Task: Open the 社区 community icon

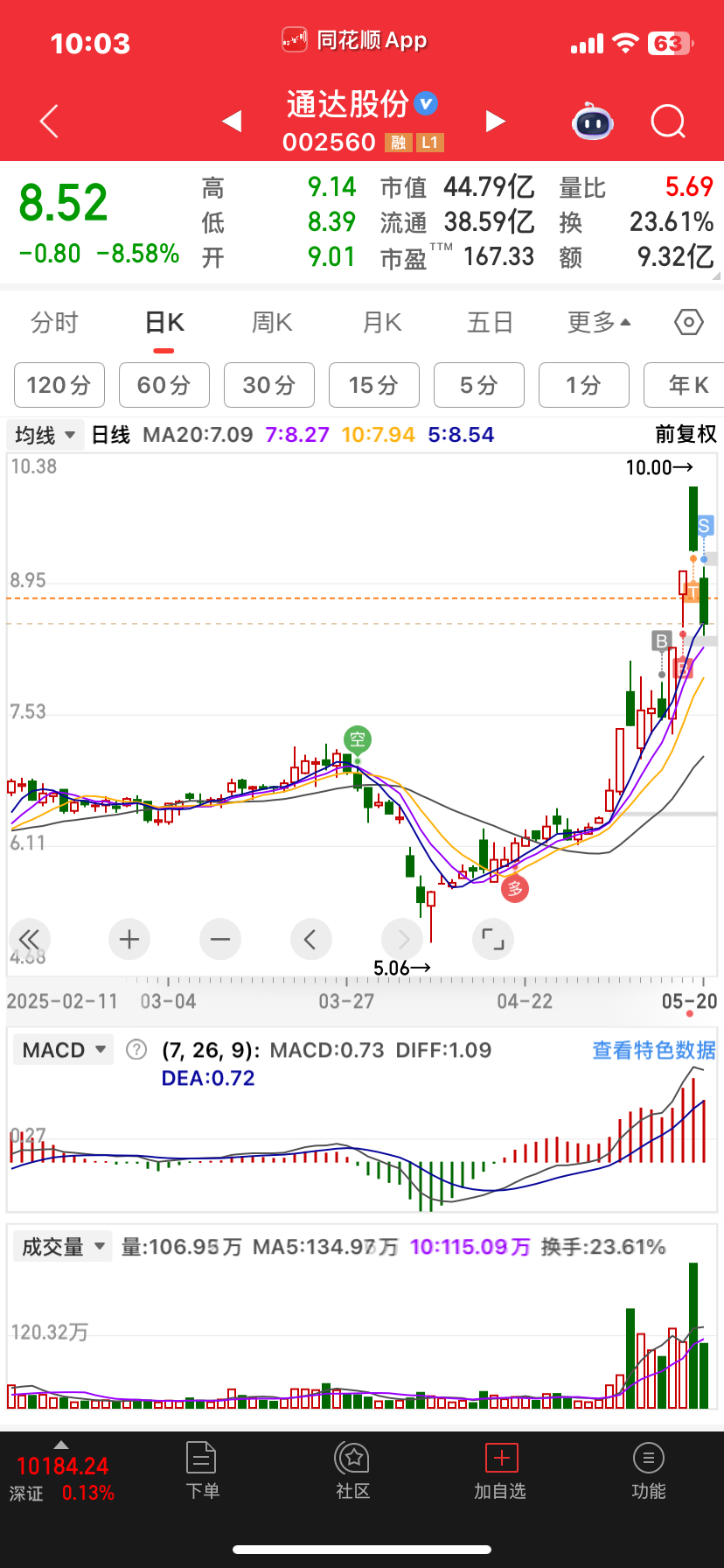Action: [x=353, y=1470]
